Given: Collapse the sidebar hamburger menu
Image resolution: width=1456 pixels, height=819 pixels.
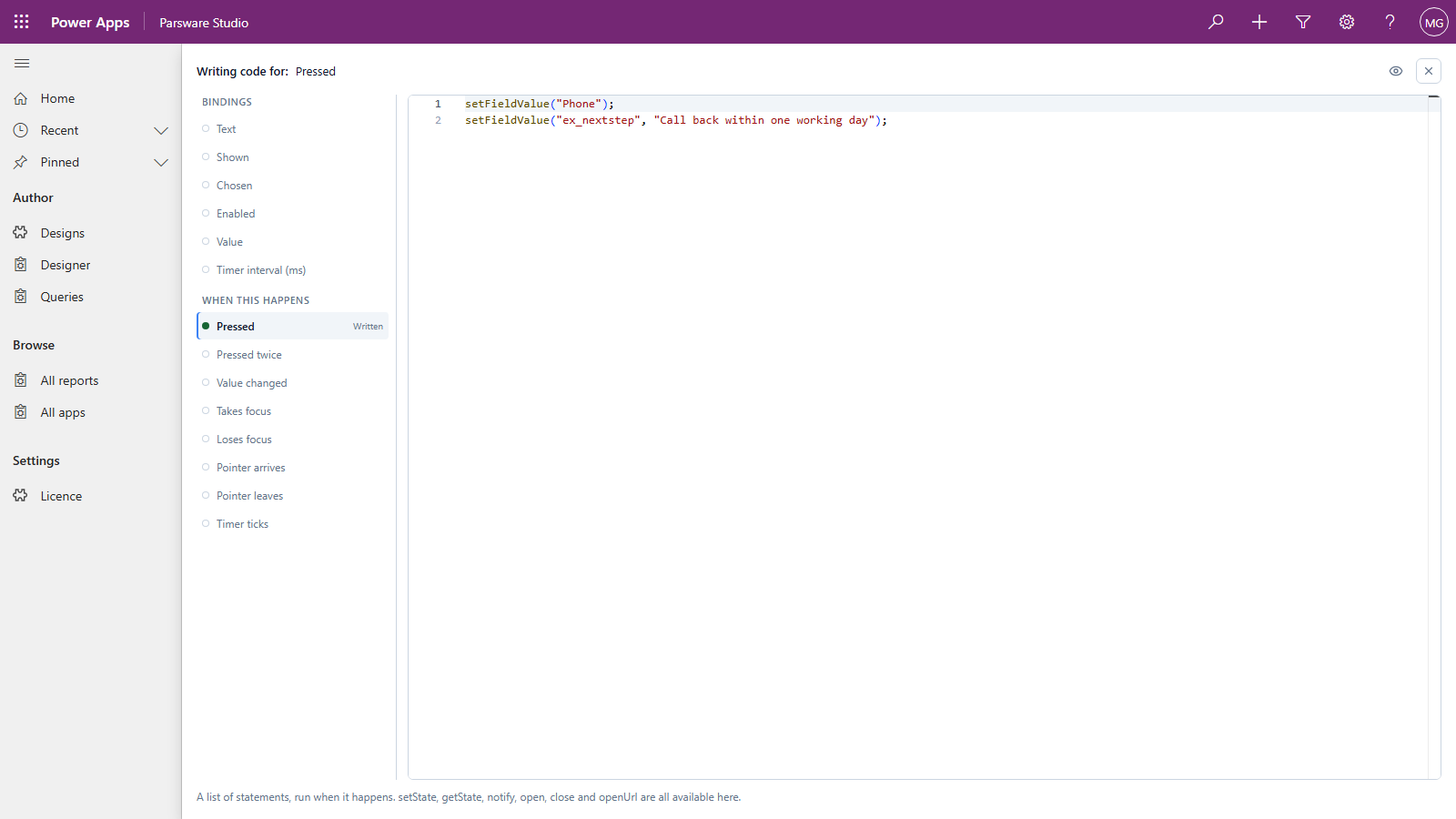Looking at the screenshot, I should pyautogui.click(x=22, y=63).
